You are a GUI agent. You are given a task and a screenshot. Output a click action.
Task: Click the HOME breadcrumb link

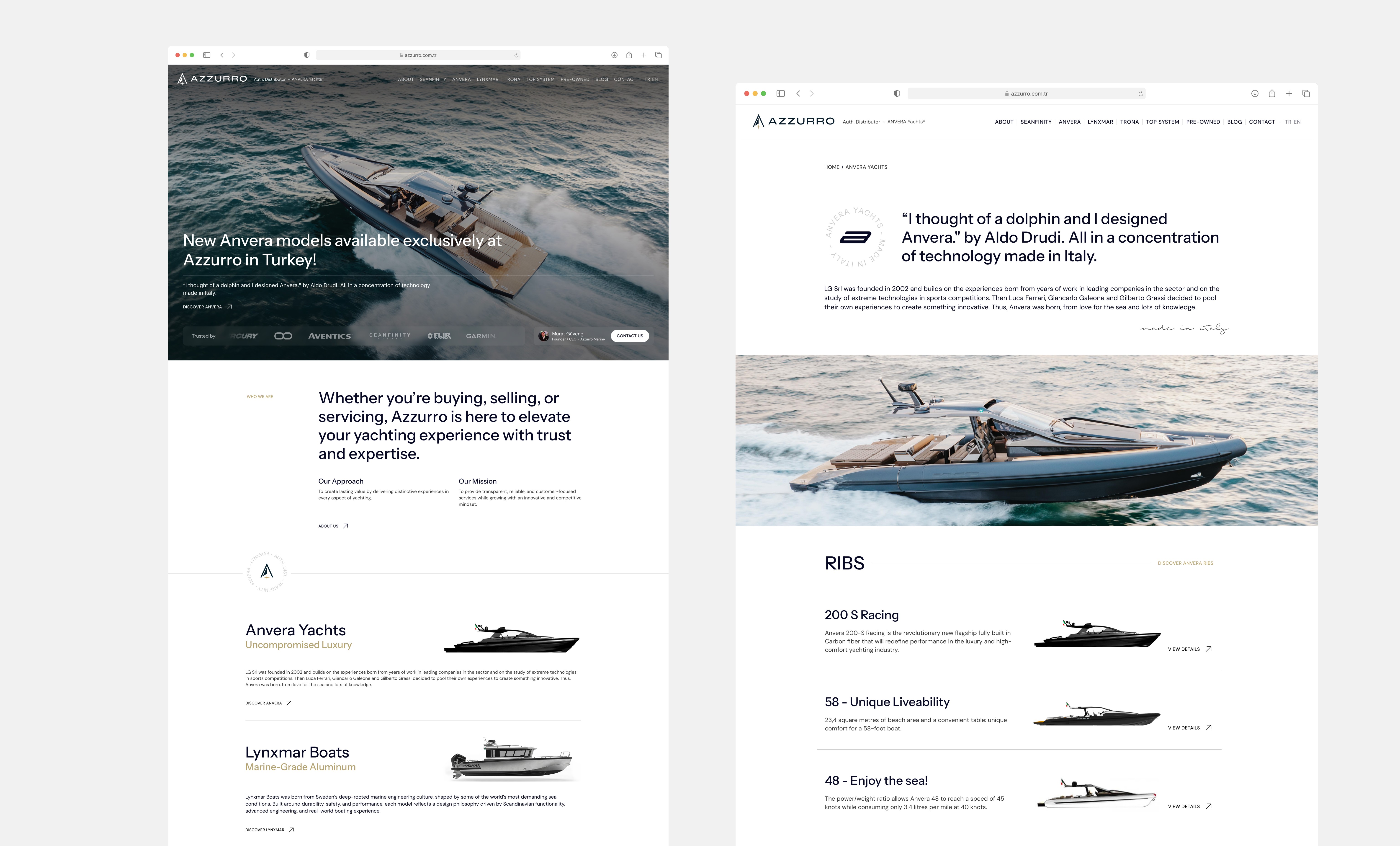831,167
